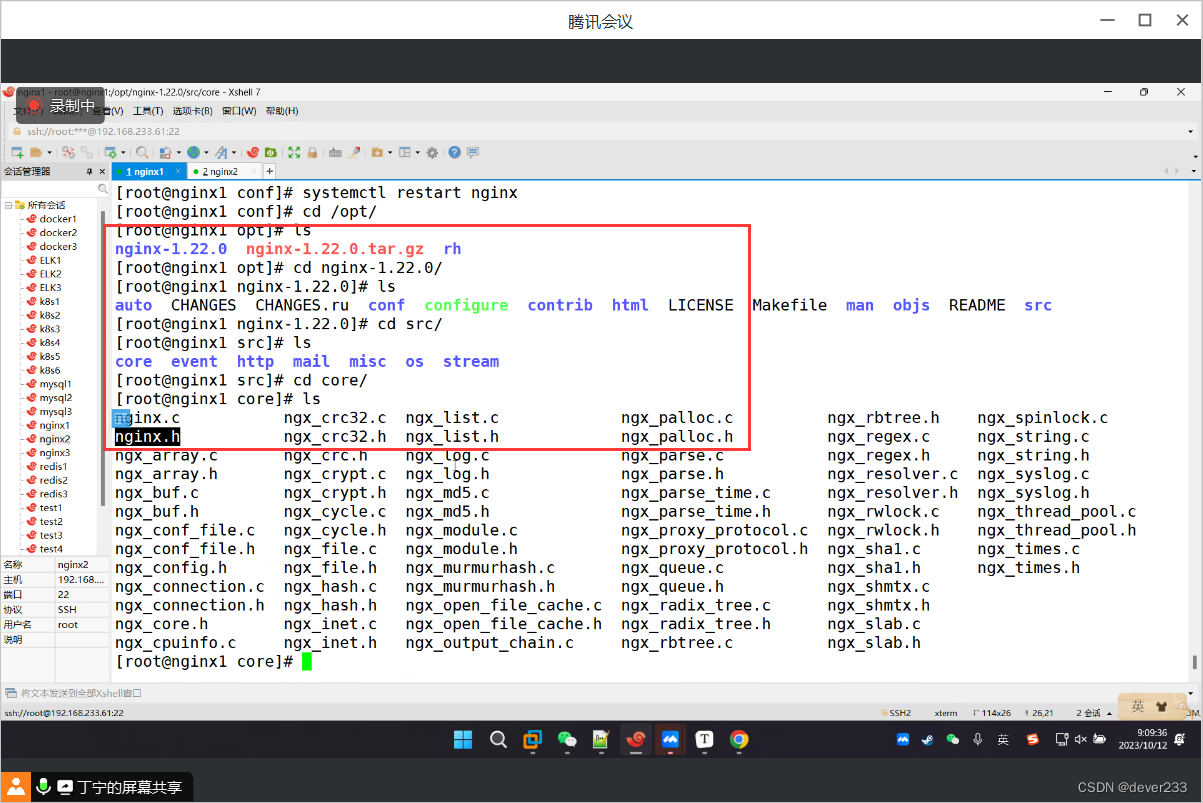Add a new tab with plus button
Viewport: 1203px width, 803px height.
[269, 172]
